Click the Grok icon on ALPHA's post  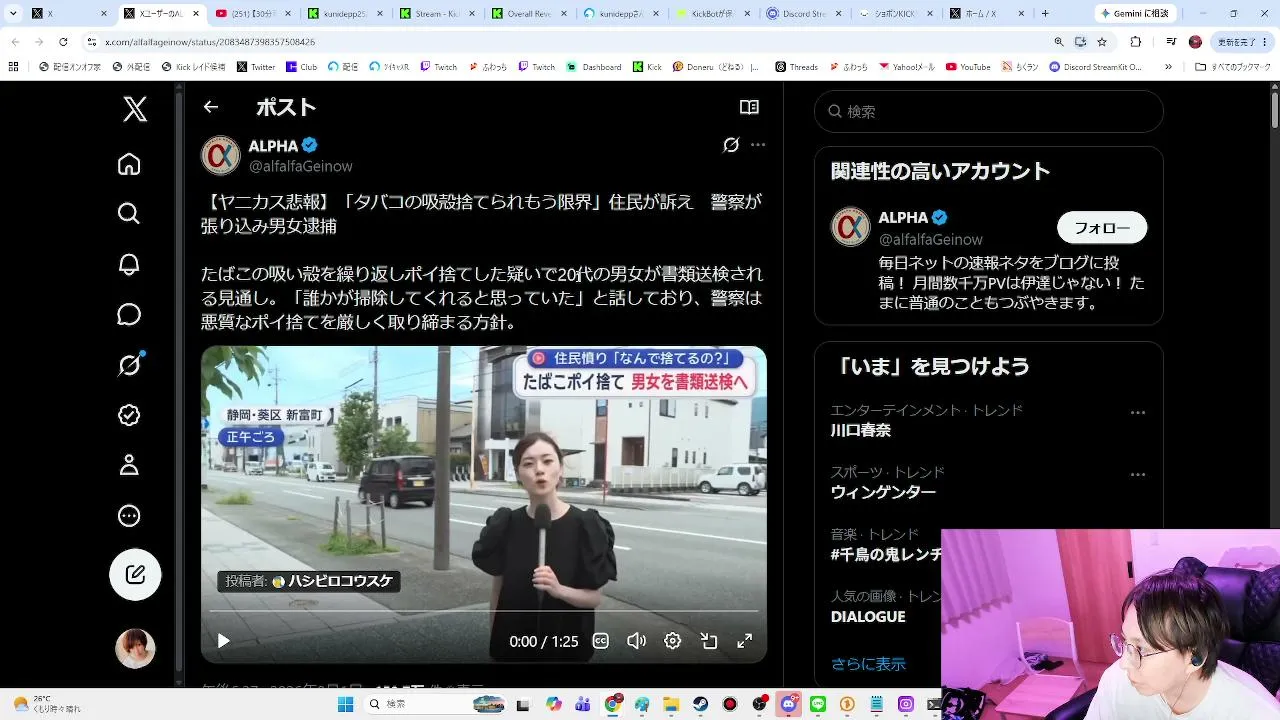(731, 145)
